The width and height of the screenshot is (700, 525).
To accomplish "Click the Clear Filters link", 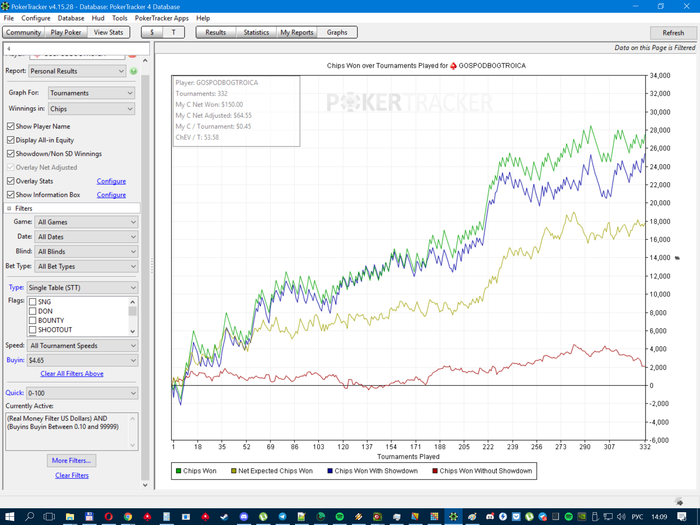I will pyautogui.click(x=72, y=475).
